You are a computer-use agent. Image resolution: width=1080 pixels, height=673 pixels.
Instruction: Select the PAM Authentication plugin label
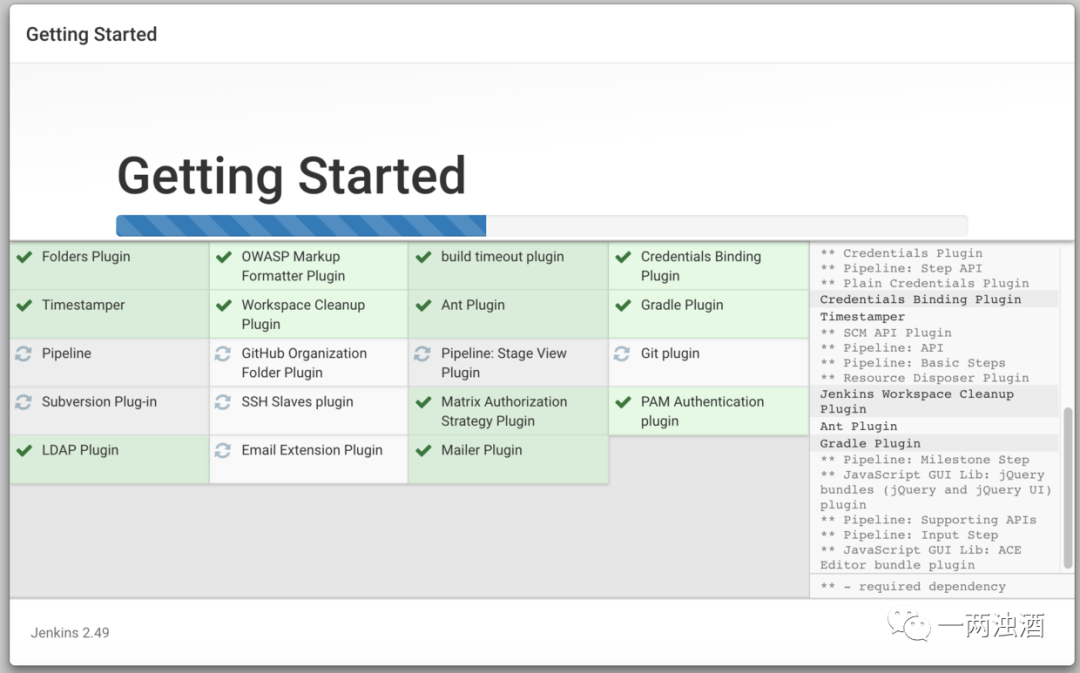click(703, 411)
